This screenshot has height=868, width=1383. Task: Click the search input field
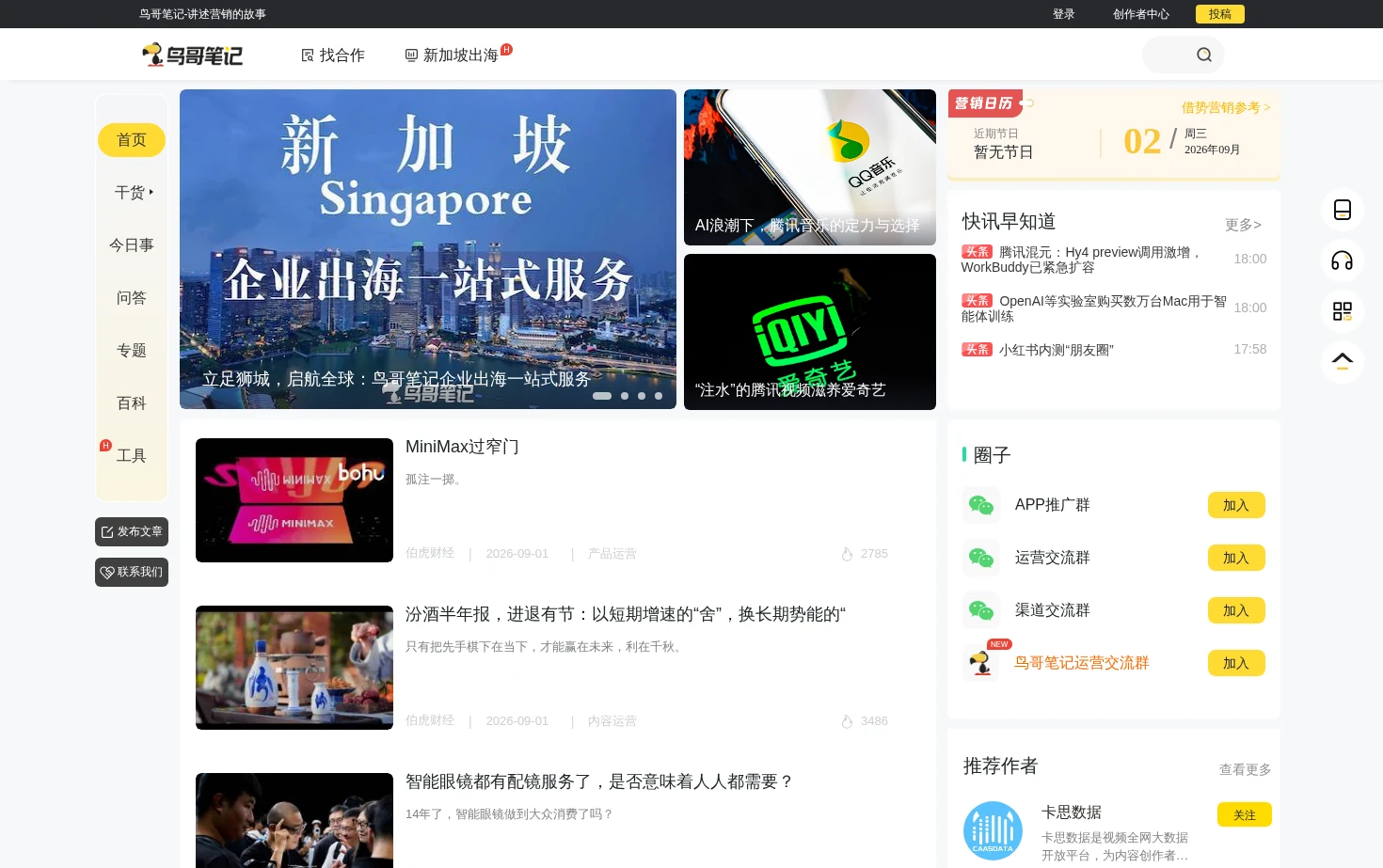[x=1167, y=55]
